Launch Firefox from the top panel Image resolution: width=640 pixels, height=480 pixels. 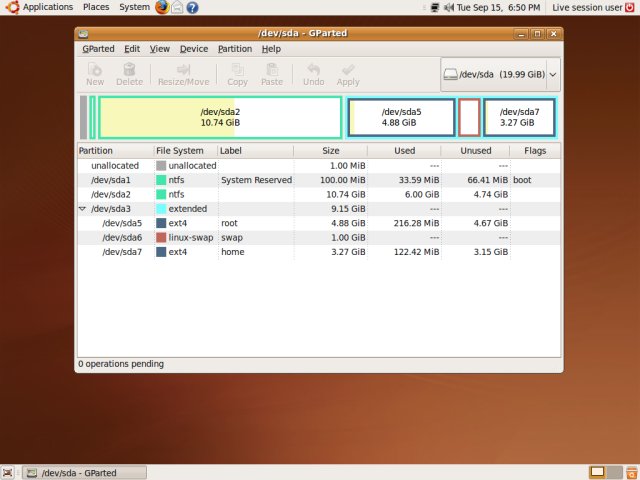(162, 7)
